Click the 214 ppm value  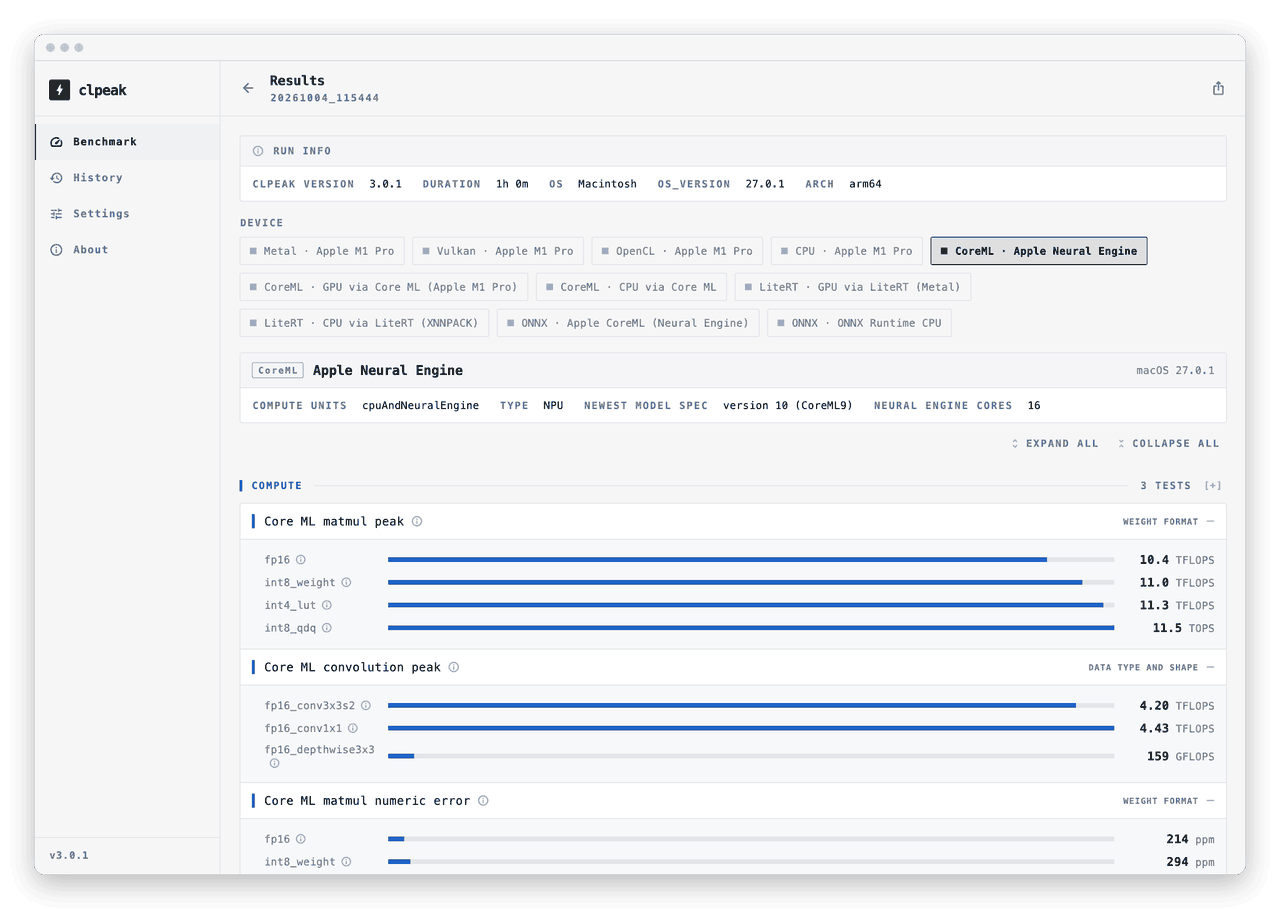(x=1190, y=839)
